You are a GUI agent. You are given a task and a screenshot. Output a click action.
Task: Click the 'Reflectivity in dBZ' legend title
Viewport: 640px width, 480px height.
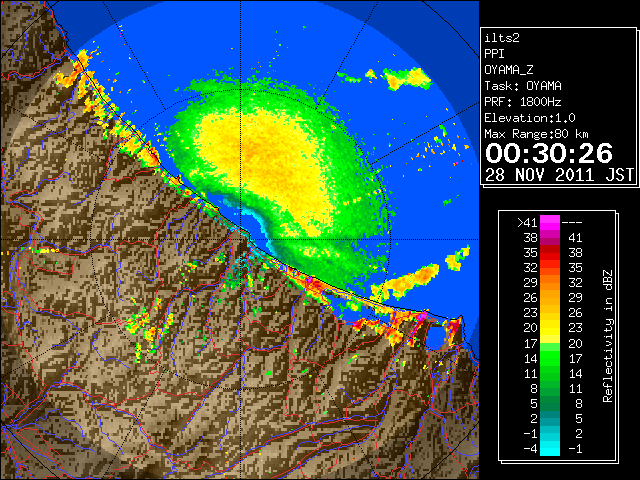[x=608, y=336]
